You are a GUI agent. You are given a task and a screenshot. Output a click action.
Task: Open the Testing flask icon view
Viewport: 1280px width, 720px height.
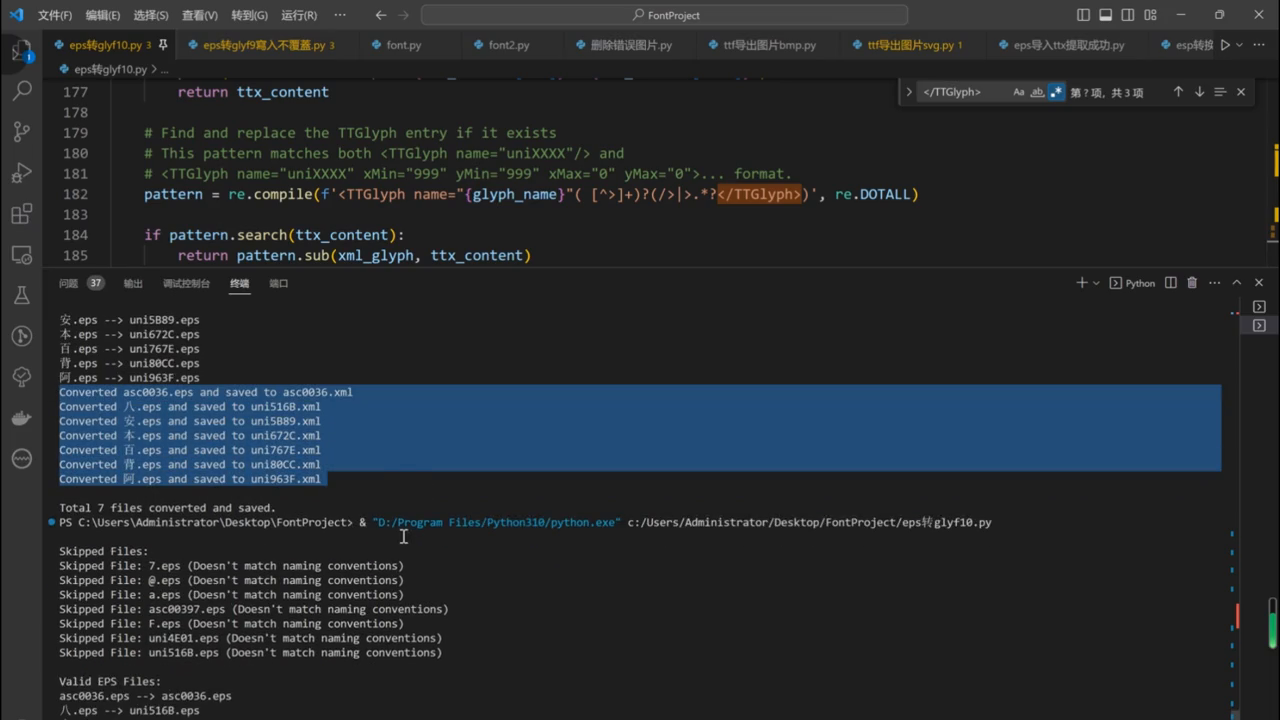pos(21,295)
